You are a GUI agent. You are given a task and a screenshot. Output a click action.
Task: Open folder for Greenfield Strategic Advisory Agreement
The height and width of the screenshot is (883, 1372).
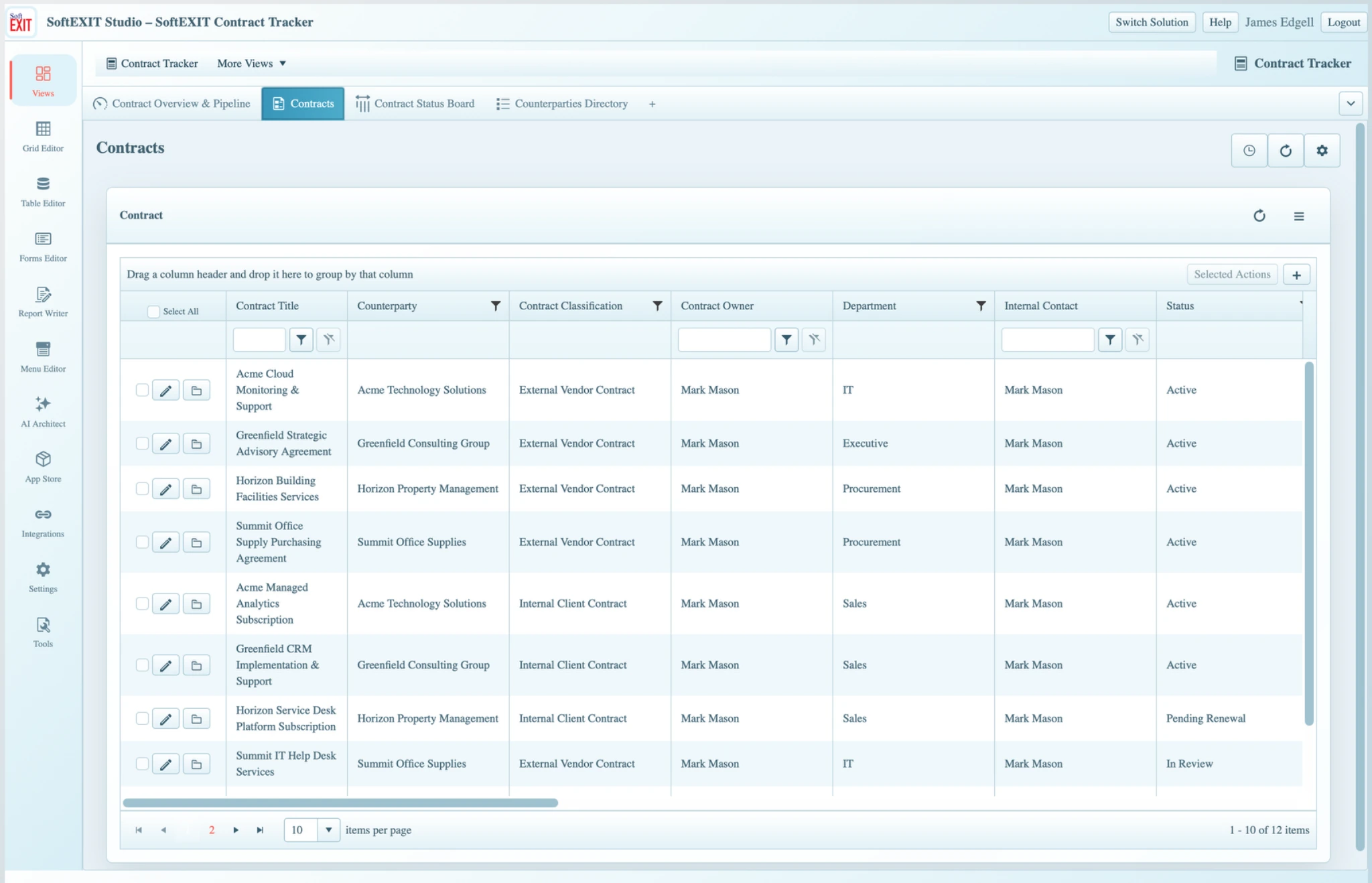tap(196, 444)
